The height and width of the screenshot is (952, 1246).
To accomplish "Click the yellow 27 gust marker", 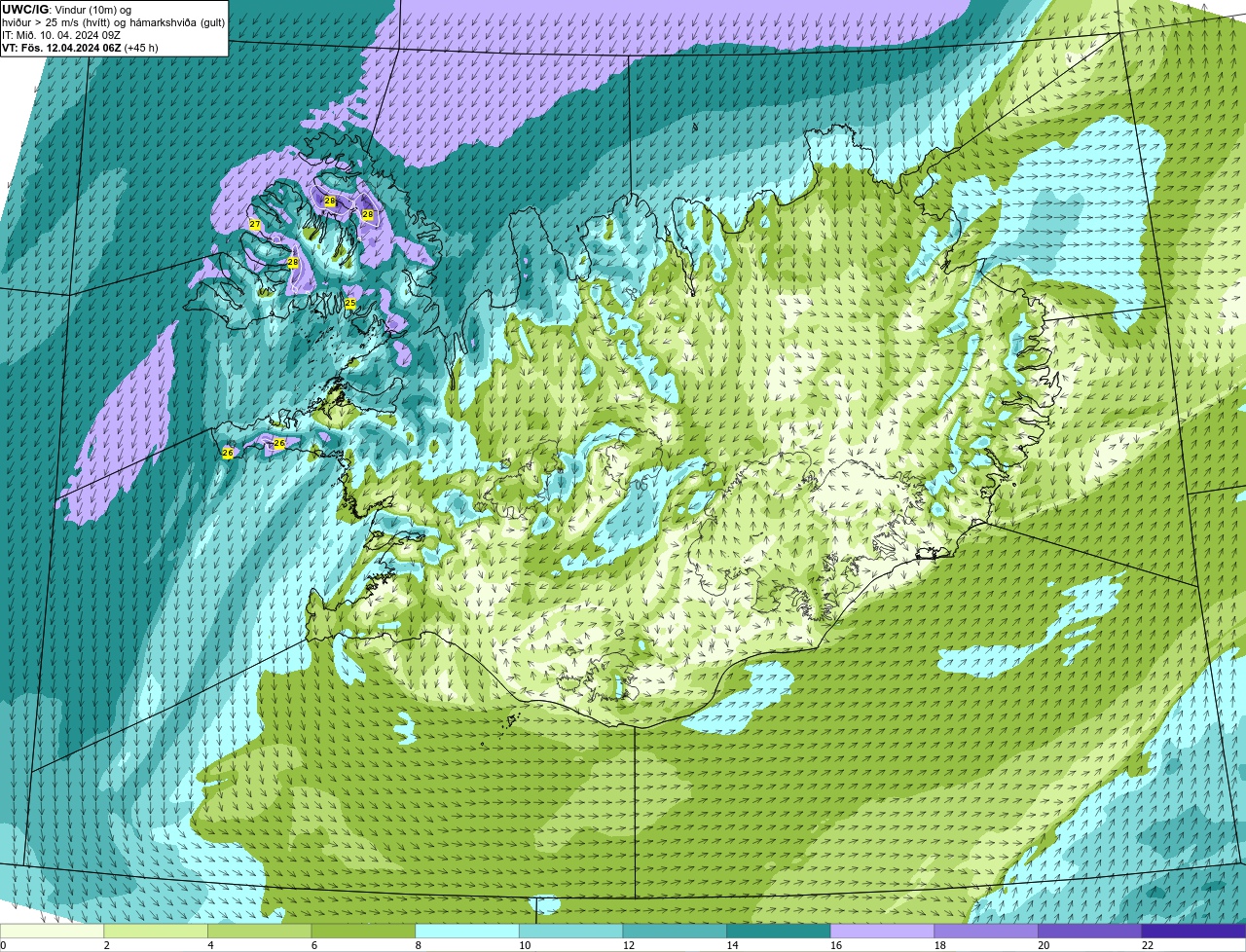I will (255, 225).
